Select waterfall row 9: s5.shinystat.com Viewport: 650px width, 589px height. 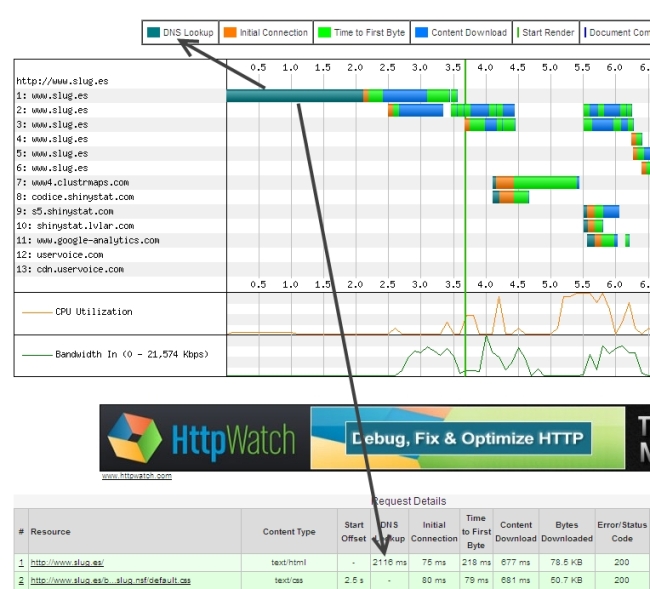[65, 211]
